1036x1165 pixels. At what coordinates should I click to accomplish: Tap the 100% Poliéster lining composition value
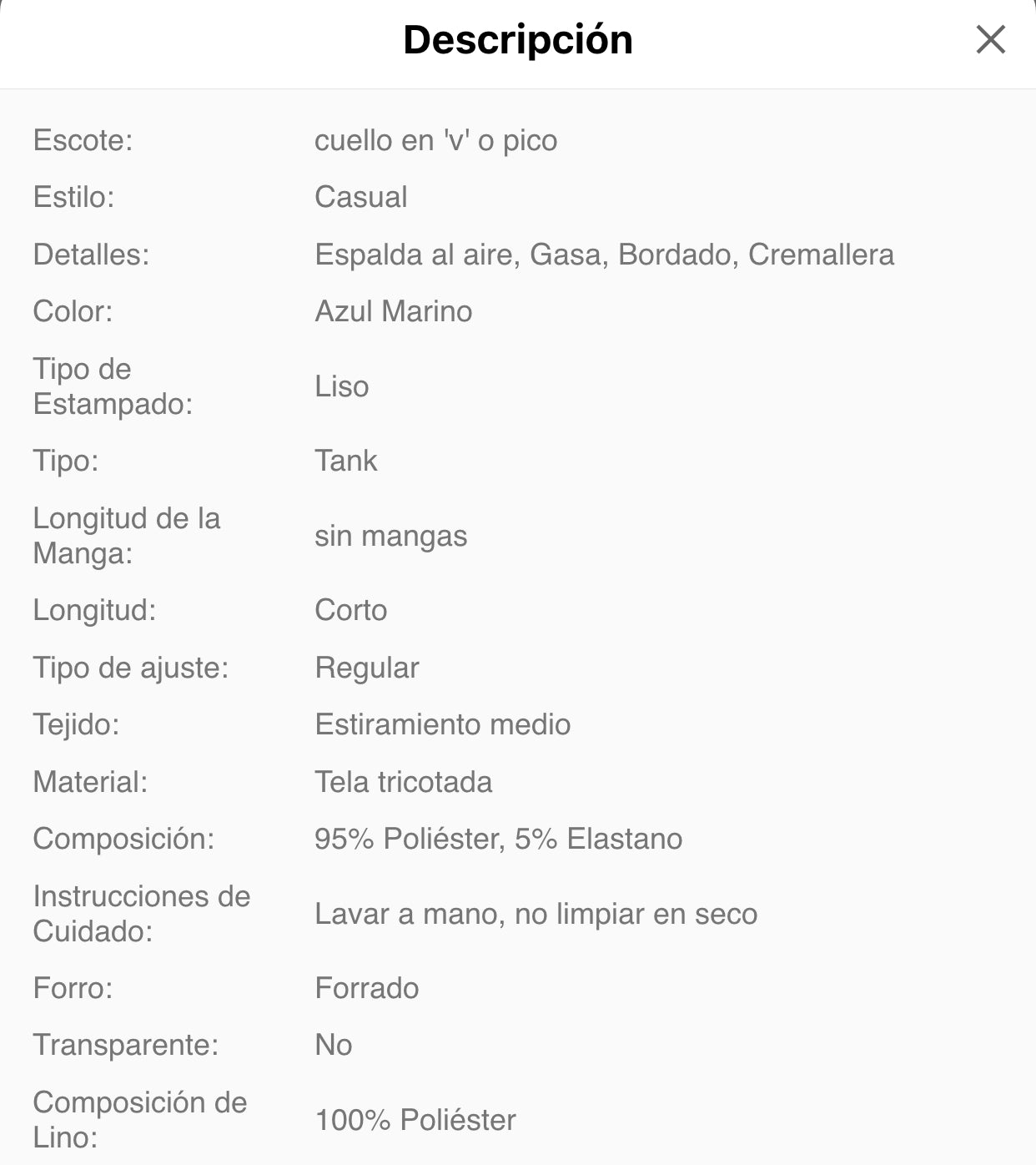(415, 1120)
